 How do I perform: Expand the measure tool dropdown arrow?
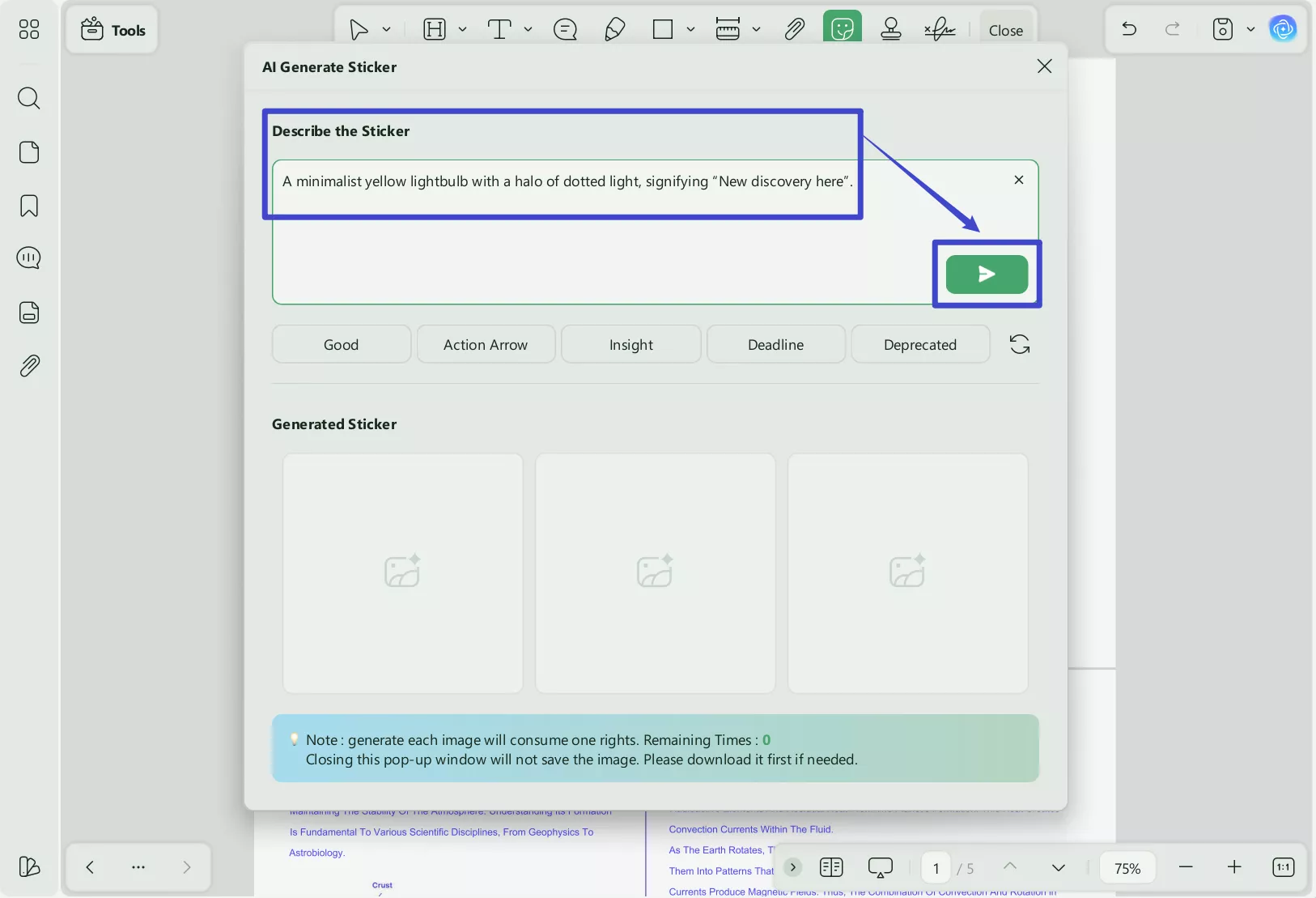click(757, 30)
